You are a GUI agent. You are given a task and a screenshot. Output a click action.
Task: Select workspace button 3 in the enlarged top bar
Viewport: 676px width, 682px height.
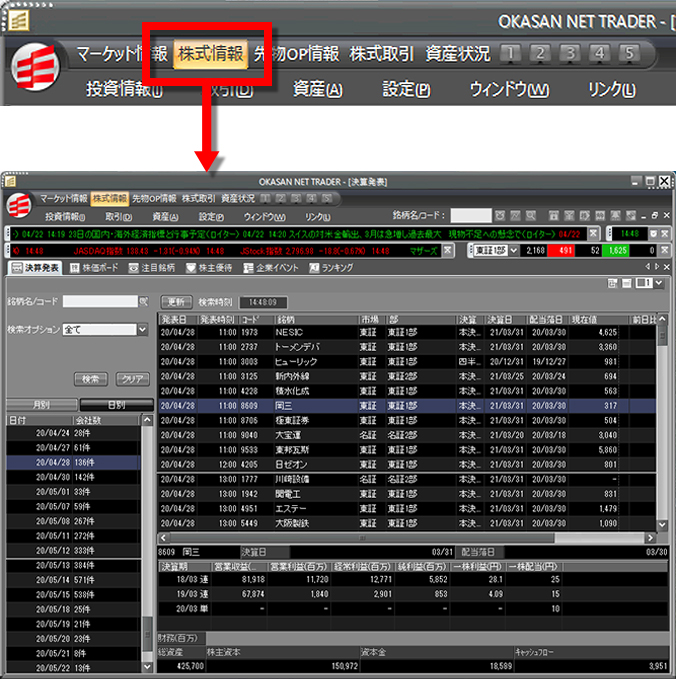point(570,53)
